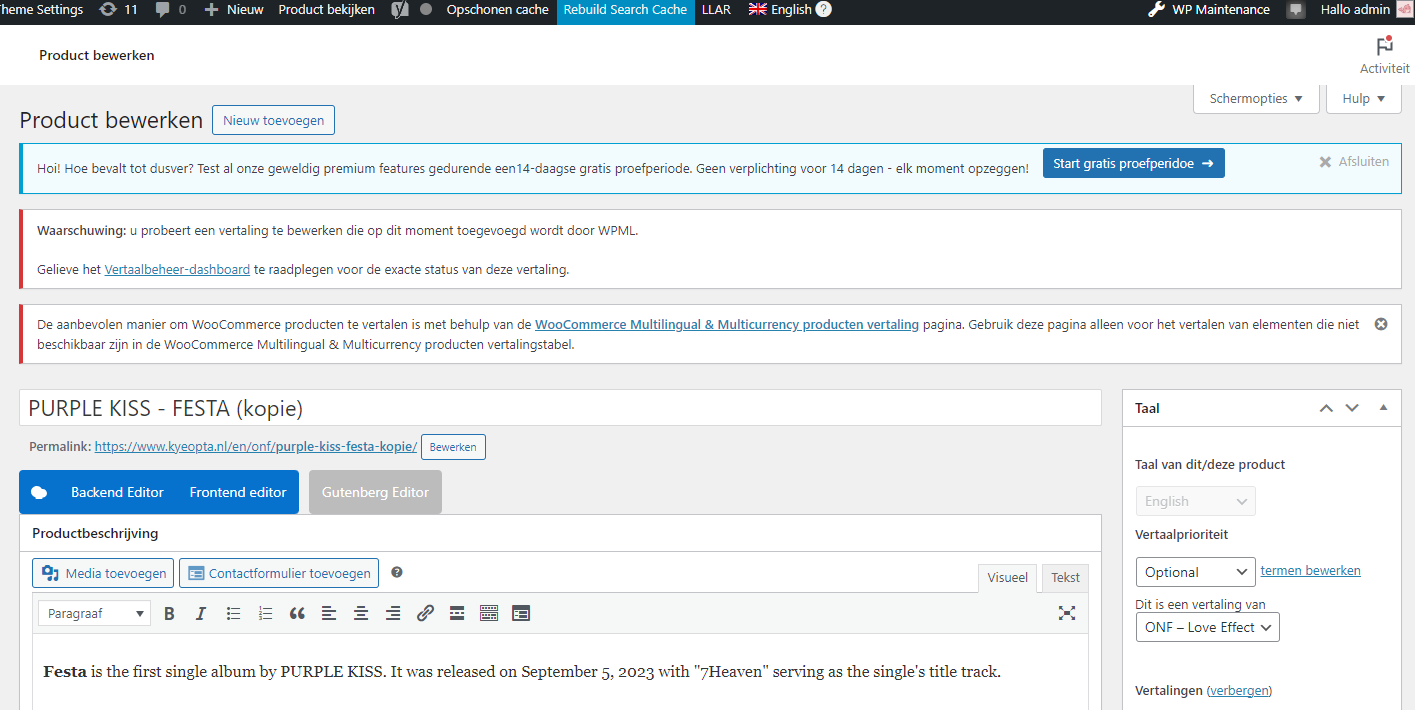Close the trial banner with Afsluiten
Viewport: 1415px width, 710px height.
[x=1354, y=161]
